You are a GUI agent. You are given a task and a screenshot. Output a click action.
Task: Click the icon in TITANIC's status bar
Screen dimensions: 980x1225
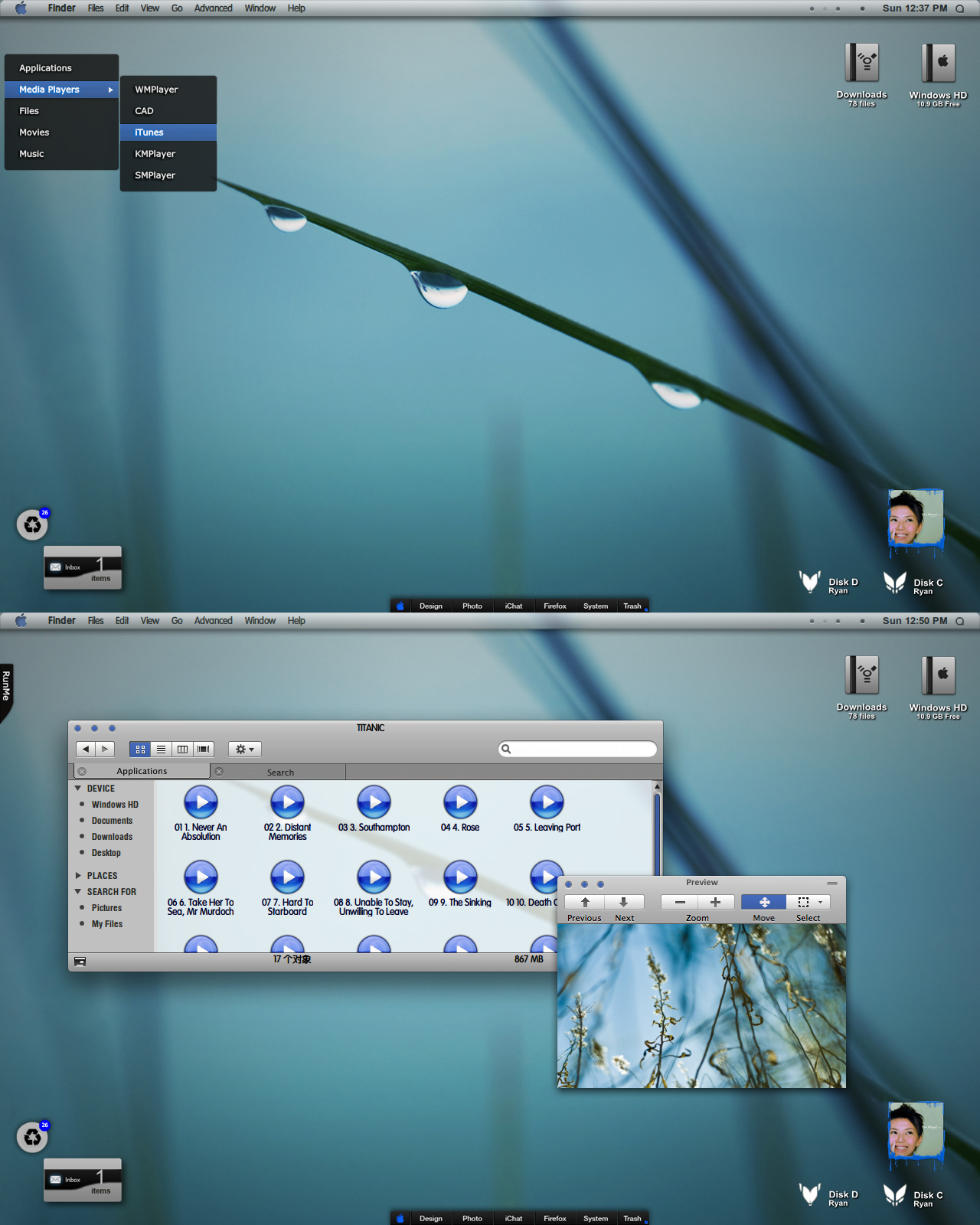click(x=80, y=962)
